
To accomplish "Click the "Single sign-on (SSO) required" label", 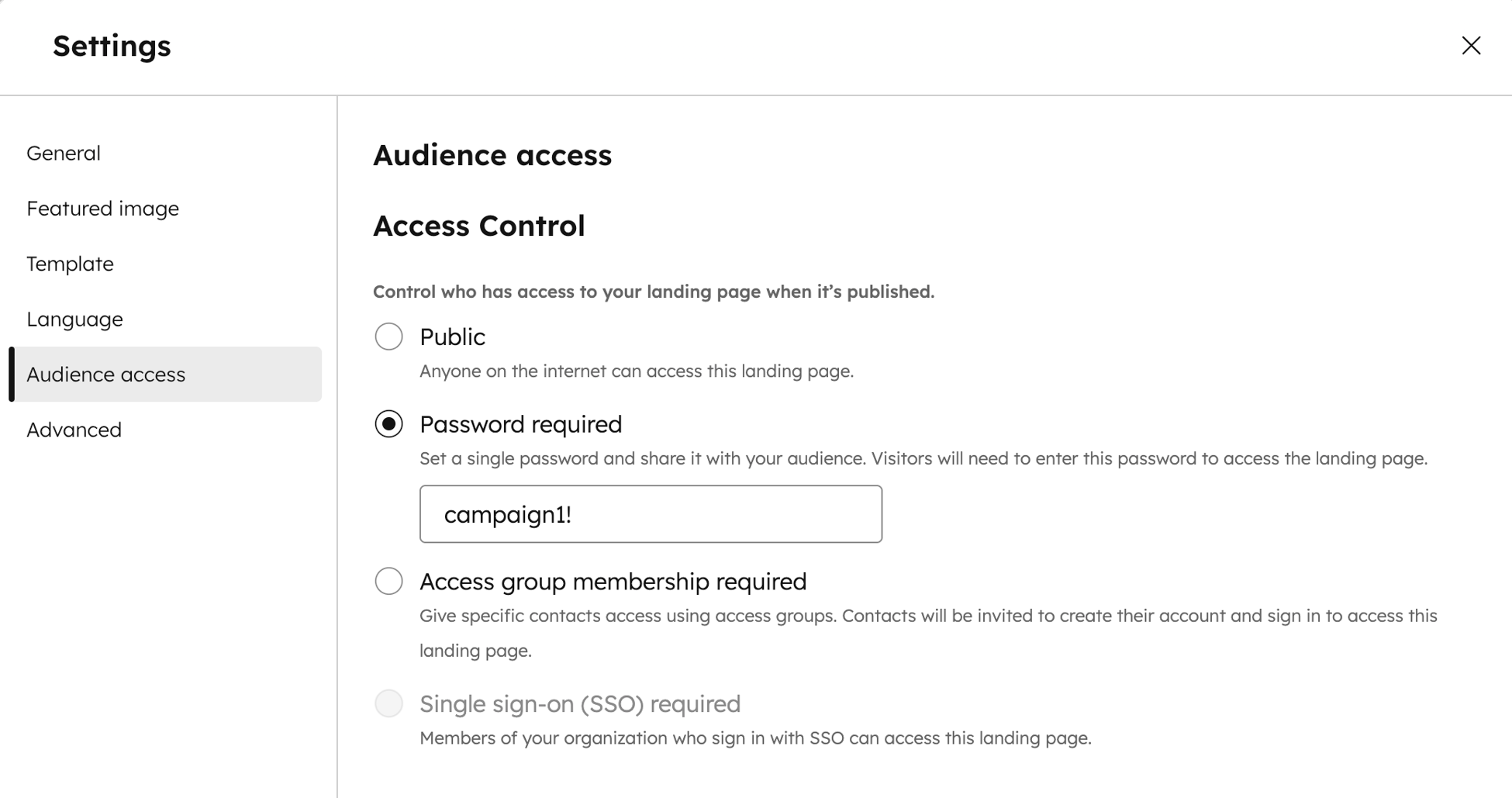I will [x=579, y=703].
